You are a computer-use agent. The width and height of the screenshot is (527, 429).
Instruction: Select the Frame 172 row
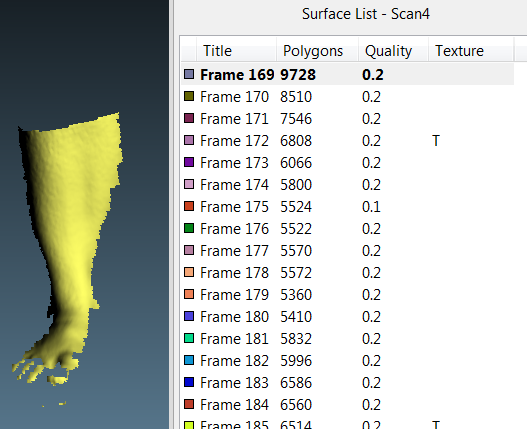tap(348, 141)
